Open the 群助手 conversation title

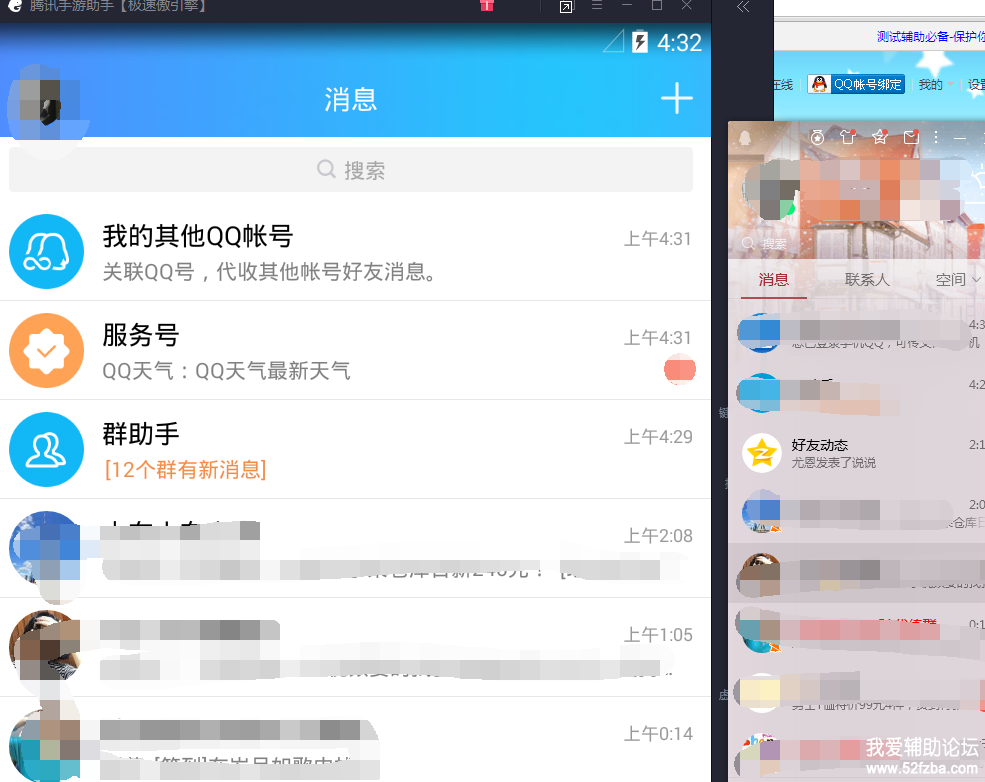click(x=141, y=434)
